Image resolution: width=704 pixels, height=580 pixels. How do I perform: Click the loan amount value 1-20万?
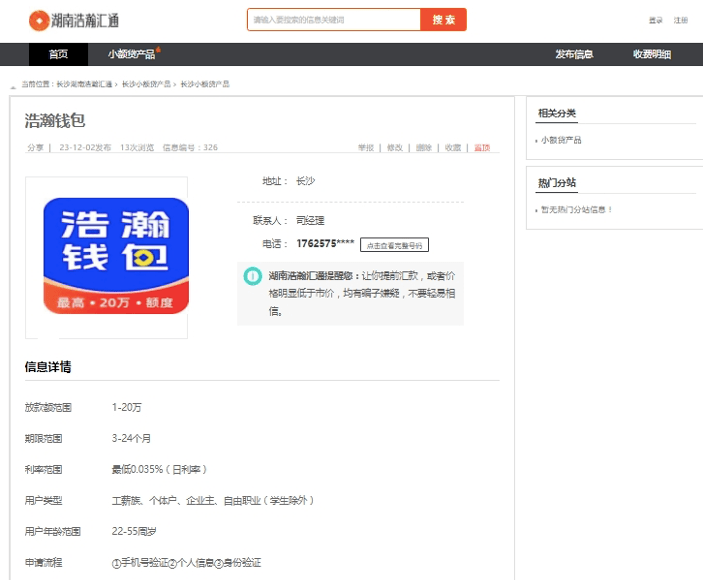tap(127, 407)
